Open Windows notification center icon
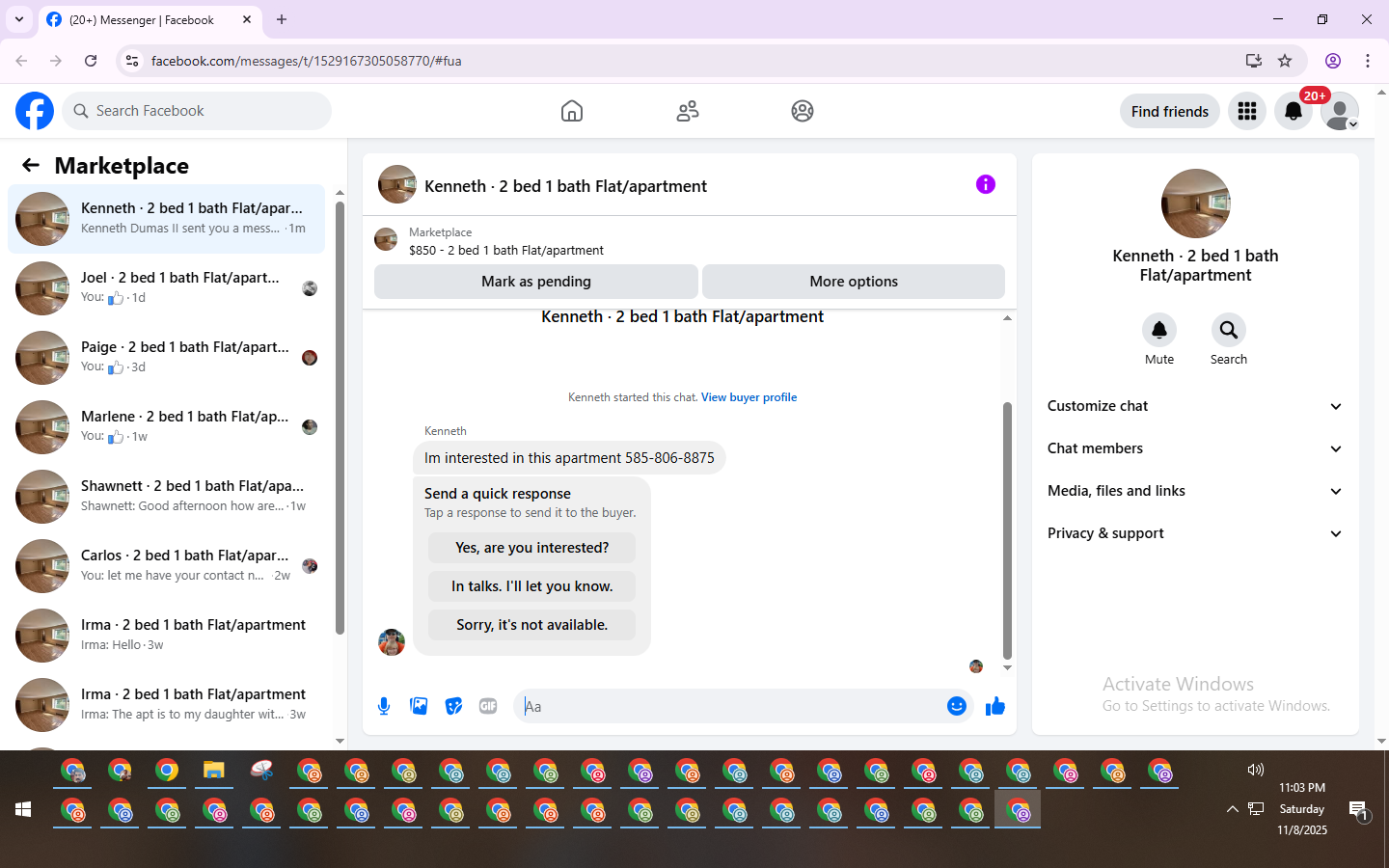1389x868 pixels. point(1358,810)
